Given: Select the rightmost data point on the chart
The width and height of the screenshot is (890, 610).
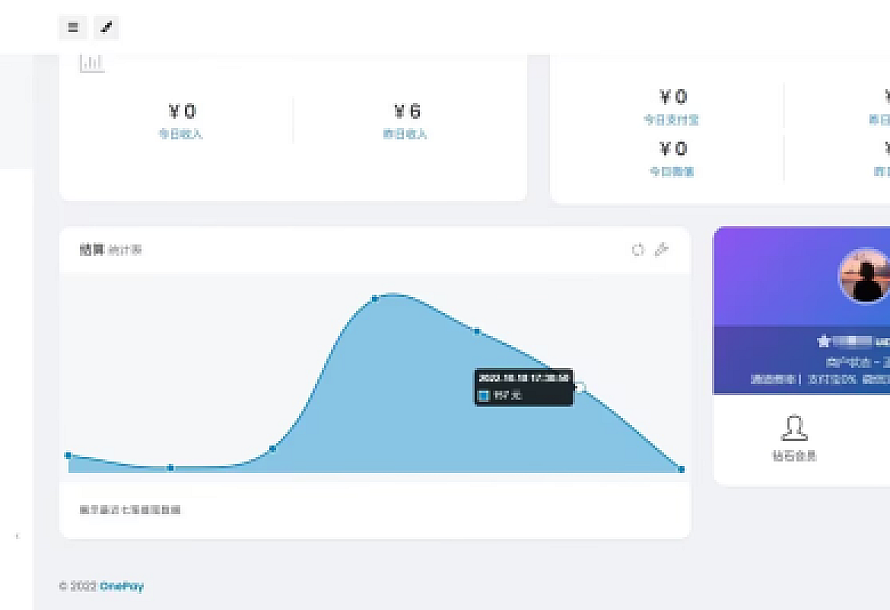Looking at the screenshot, I should (x=681, y=468).
